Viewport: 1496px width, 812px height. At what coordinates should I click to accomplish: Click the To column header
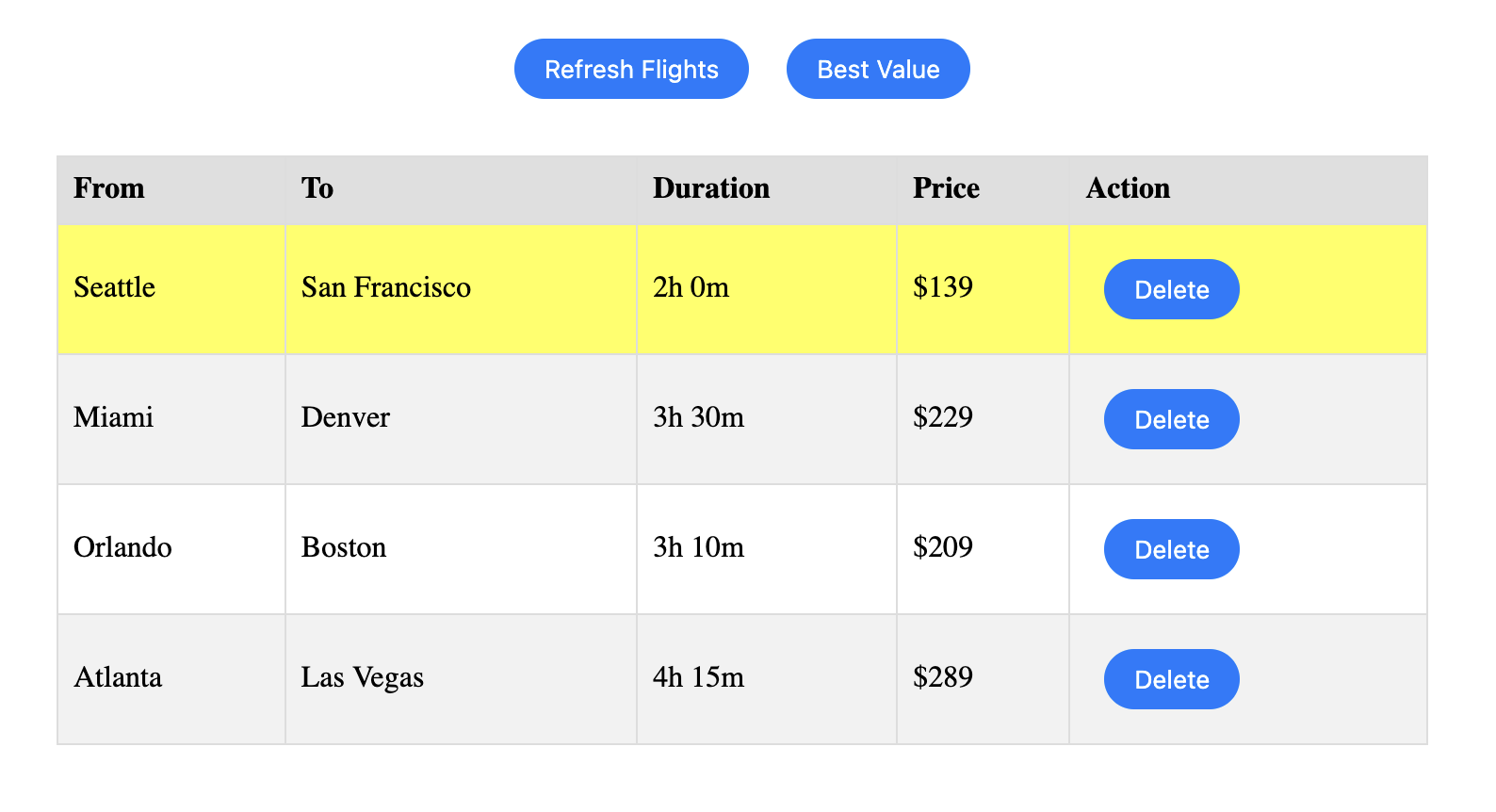click(x=317, y=188)
